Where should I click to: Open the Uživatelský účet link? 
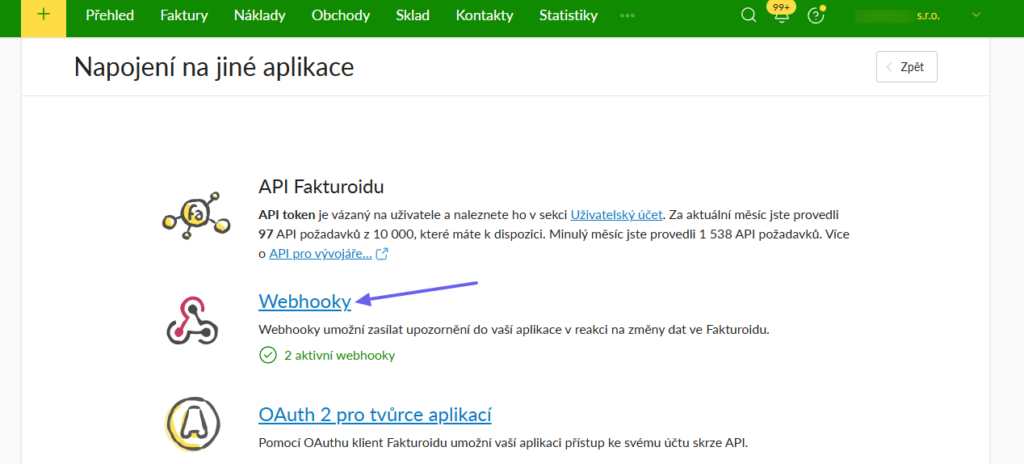coord(616,214)
